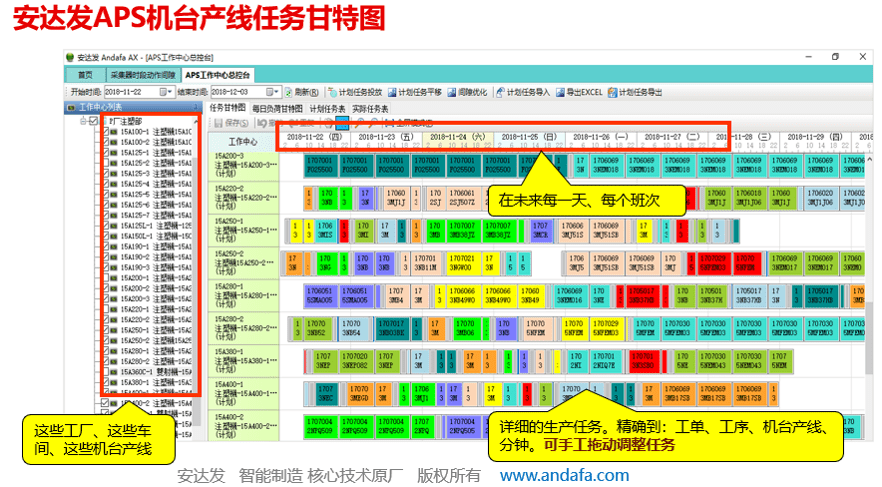Click the 刷新(R) refresh icon button
The image size is (882, 487).
click(x=289, y=92)
